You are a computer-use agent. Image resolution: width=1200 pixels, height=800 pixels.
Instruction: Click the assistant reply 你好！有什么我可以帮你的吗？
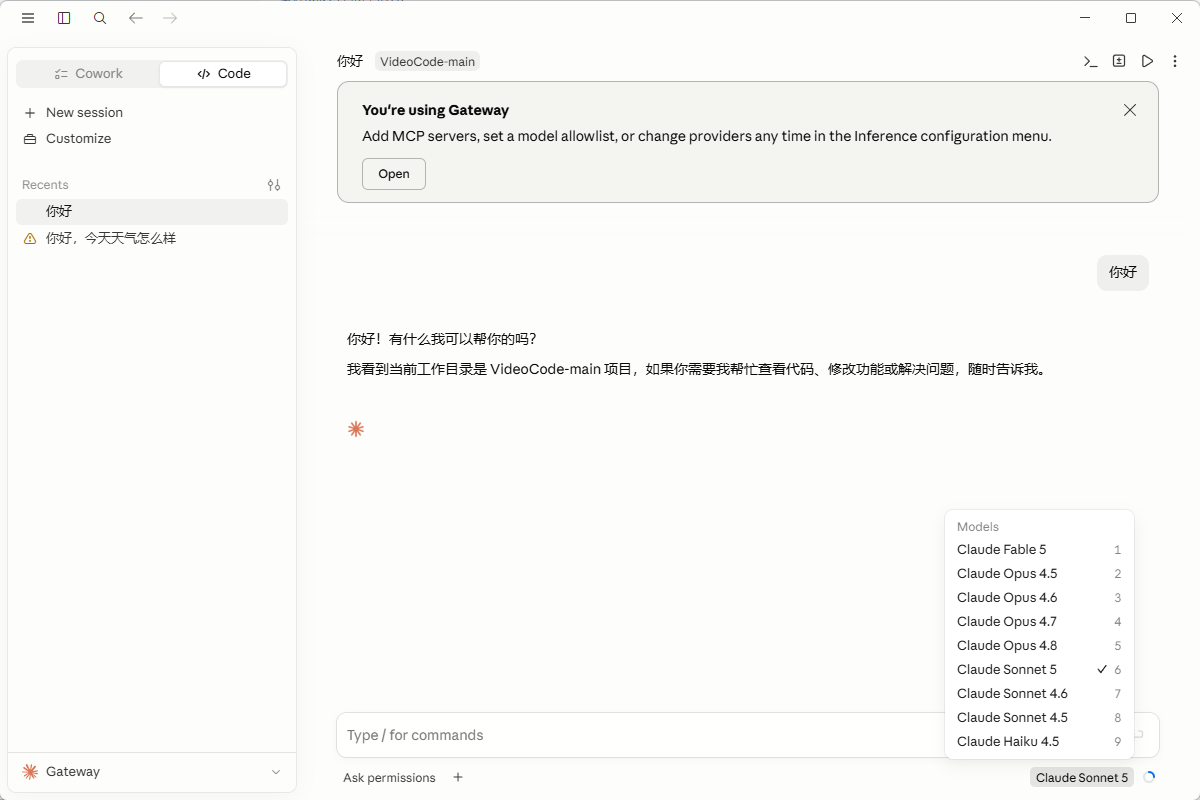click(442, 339)
